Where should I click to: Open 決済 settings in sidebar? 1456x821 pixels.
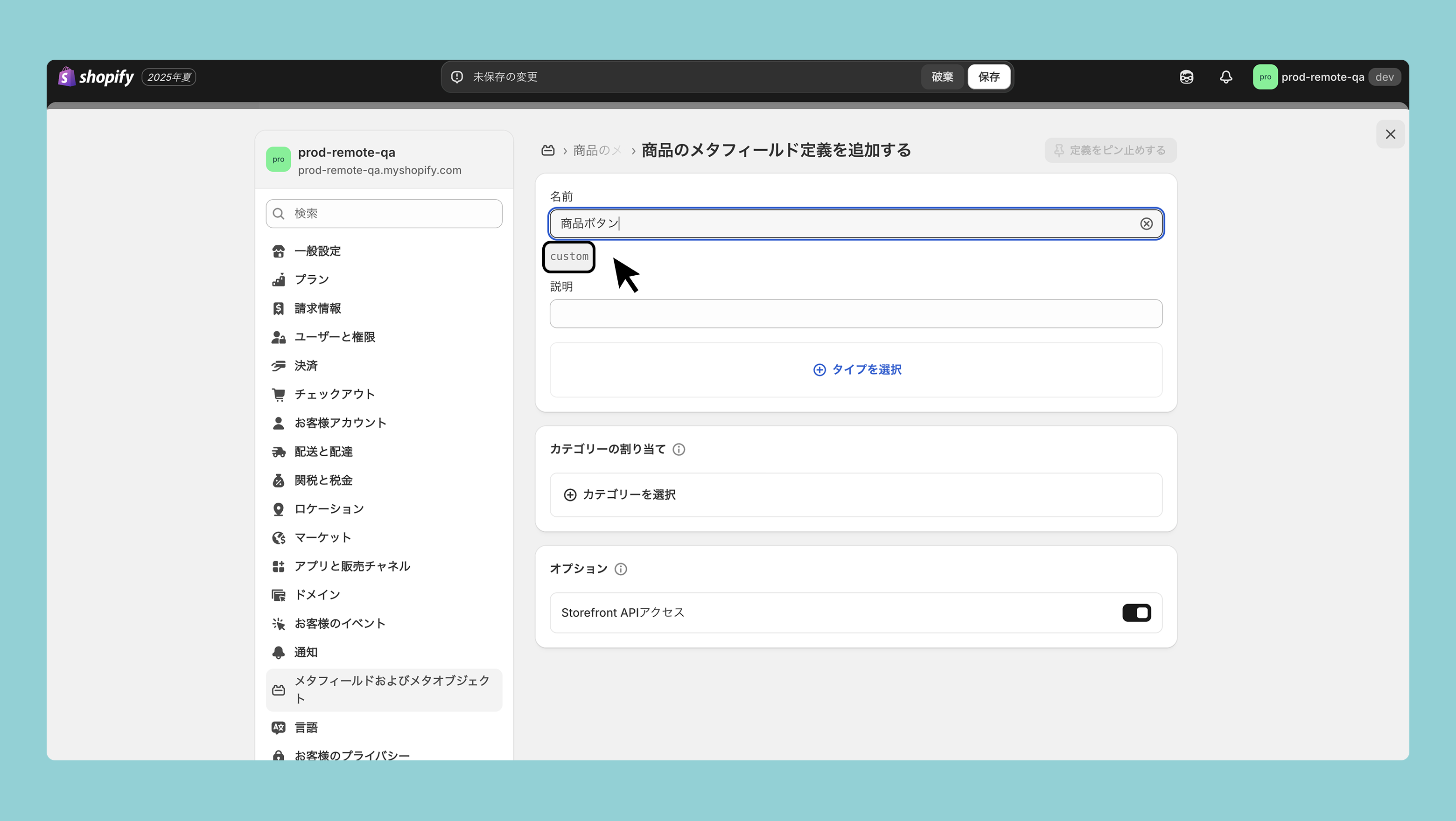coord(306,366)
